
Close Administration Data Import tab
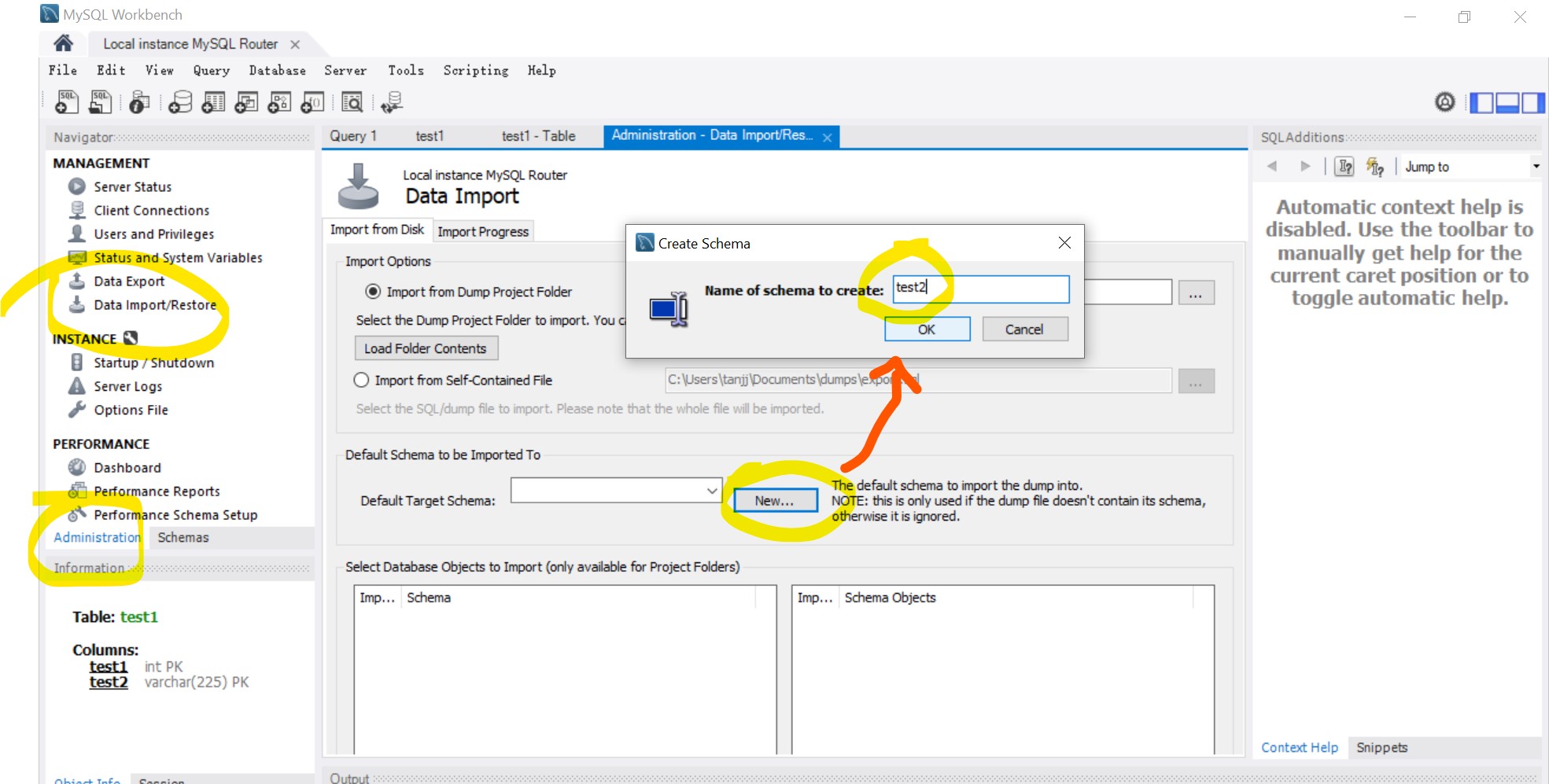(827, 138)
